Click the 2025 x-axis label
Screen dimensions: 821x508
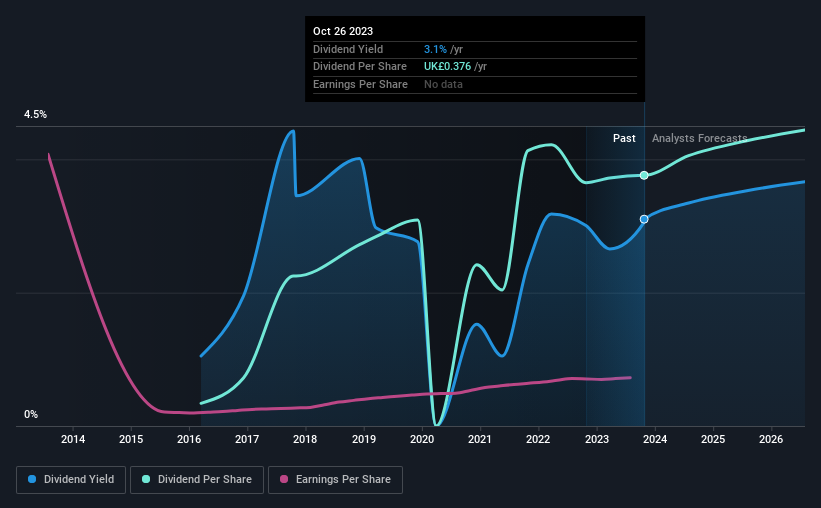point(713,439)
